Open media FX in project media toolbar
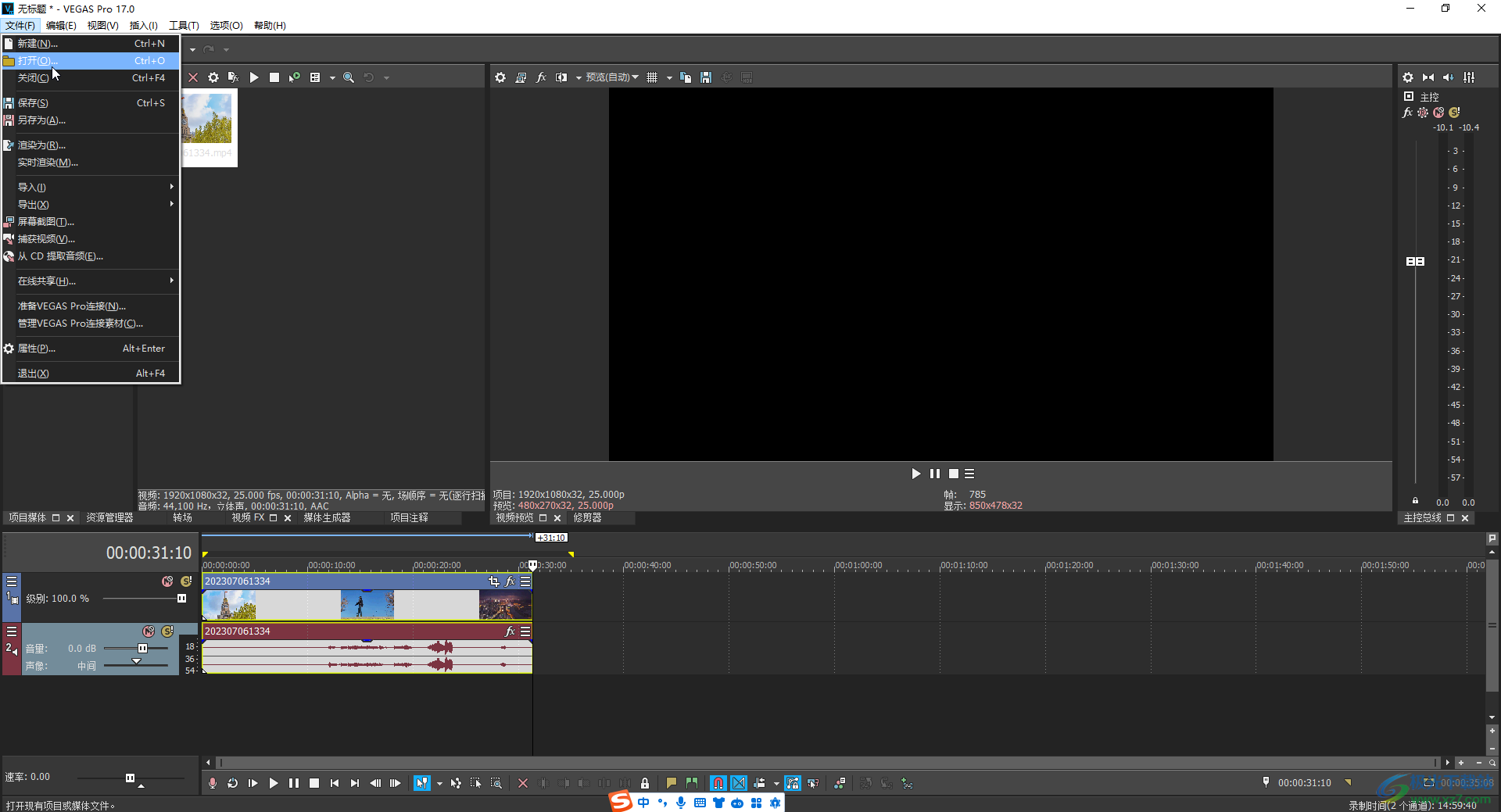Image resolution: width=1501 pixels, height=812 pixels. (x=233, y=77)
